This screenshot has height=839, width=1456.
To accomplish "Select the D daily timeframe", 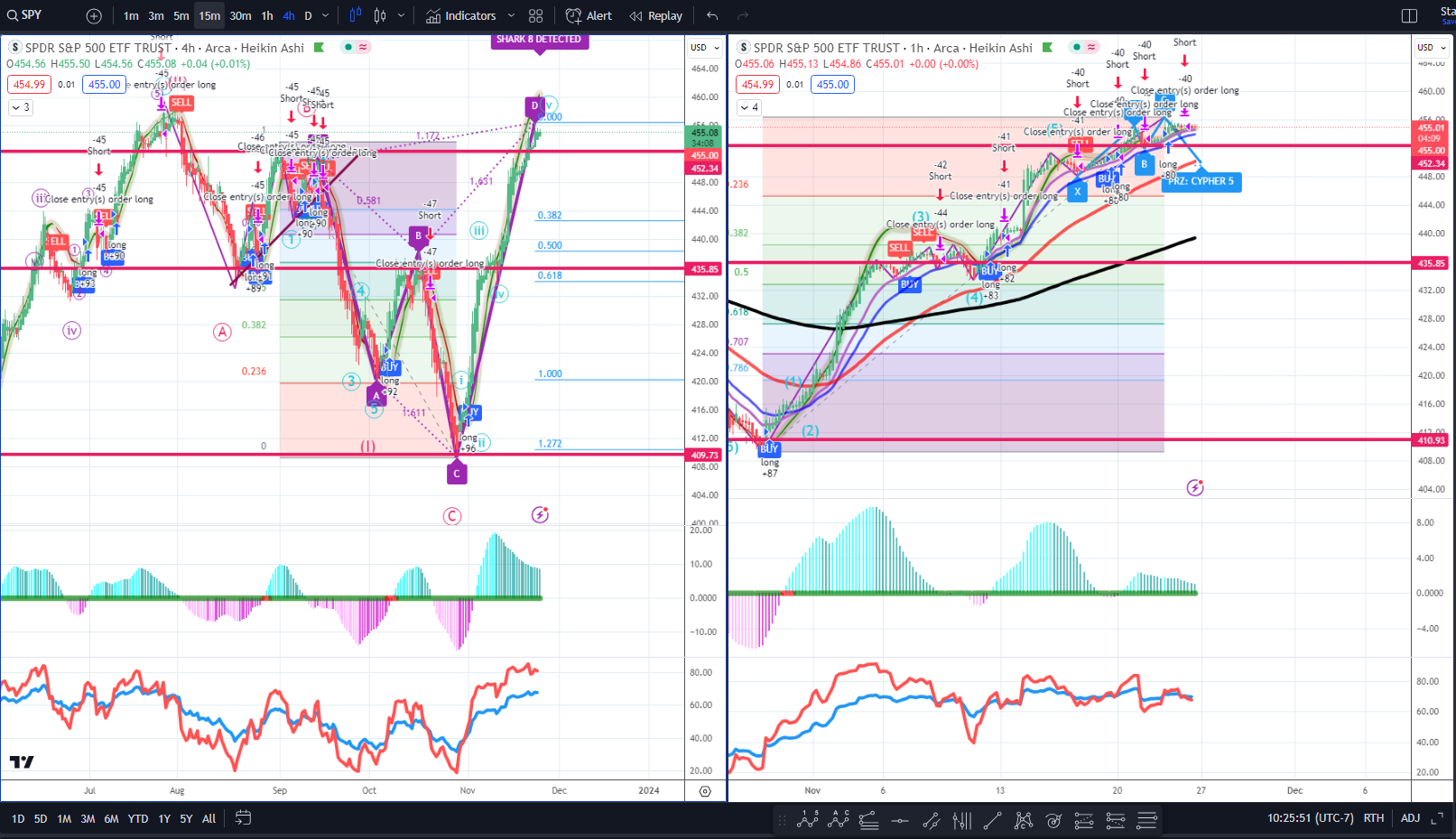I will tap(308, 16).
